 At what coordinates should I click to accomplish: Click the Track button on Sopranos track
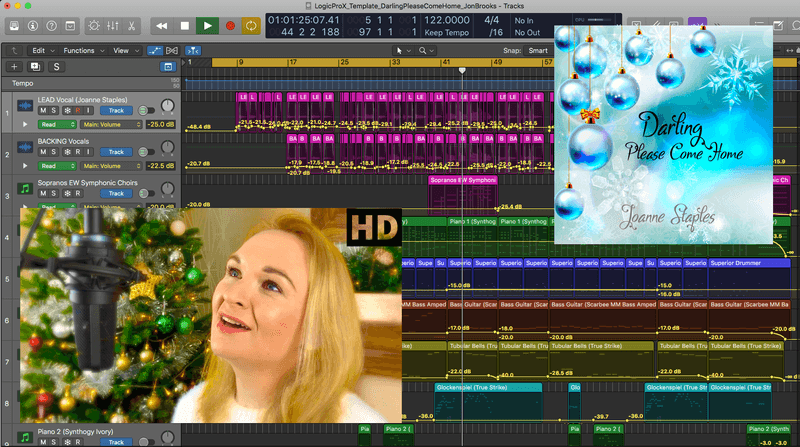click(116, 193)
